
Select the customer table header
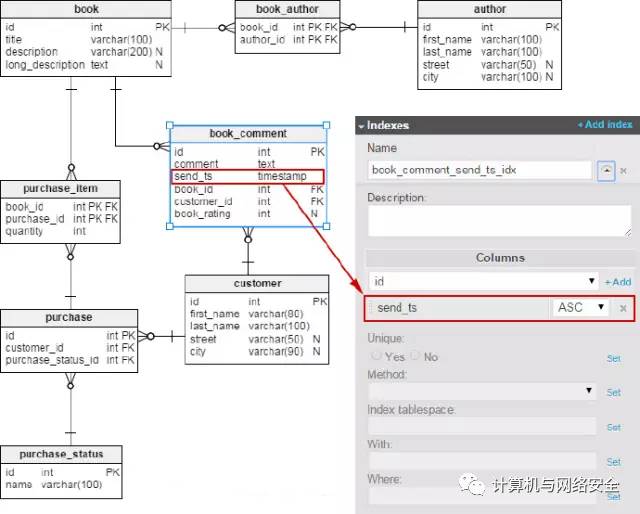tap(257, 283)
